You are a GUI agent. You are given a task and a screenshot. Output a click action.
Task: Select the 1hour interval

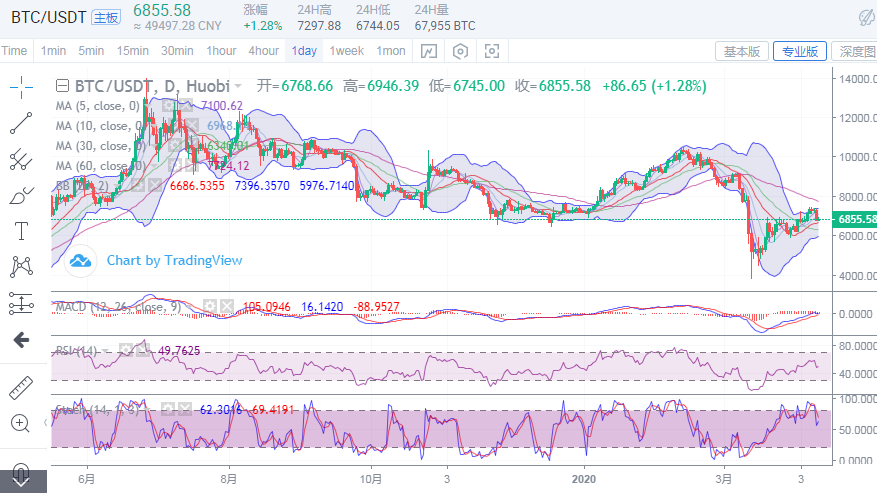click(x=221, y=51)
